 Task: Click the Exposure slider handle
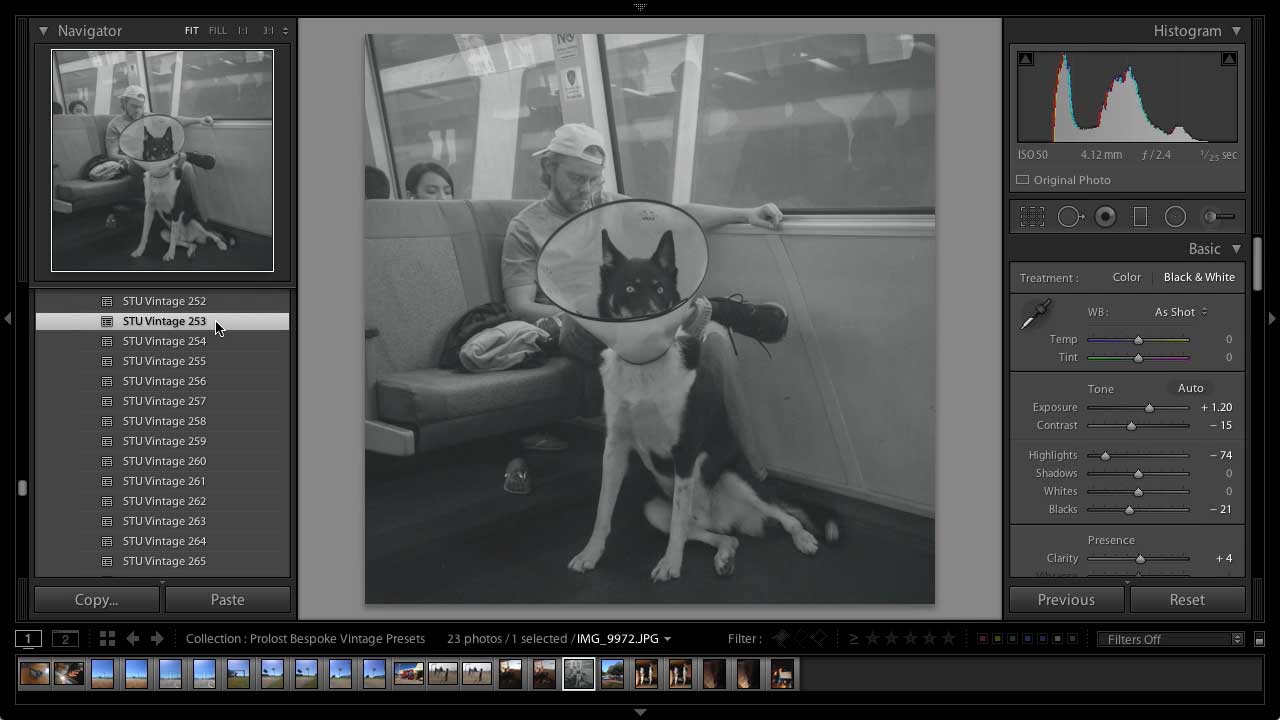[1149, 408]
